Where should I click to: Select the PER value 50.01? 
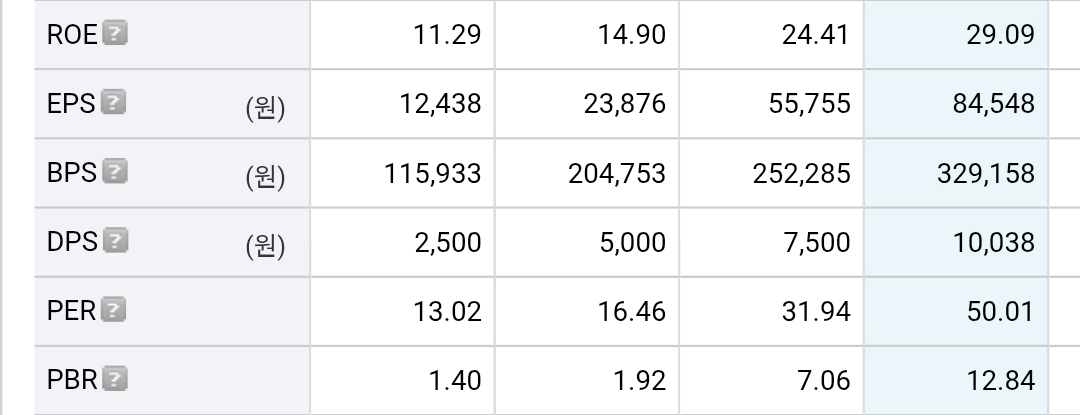pos(1000,312)
